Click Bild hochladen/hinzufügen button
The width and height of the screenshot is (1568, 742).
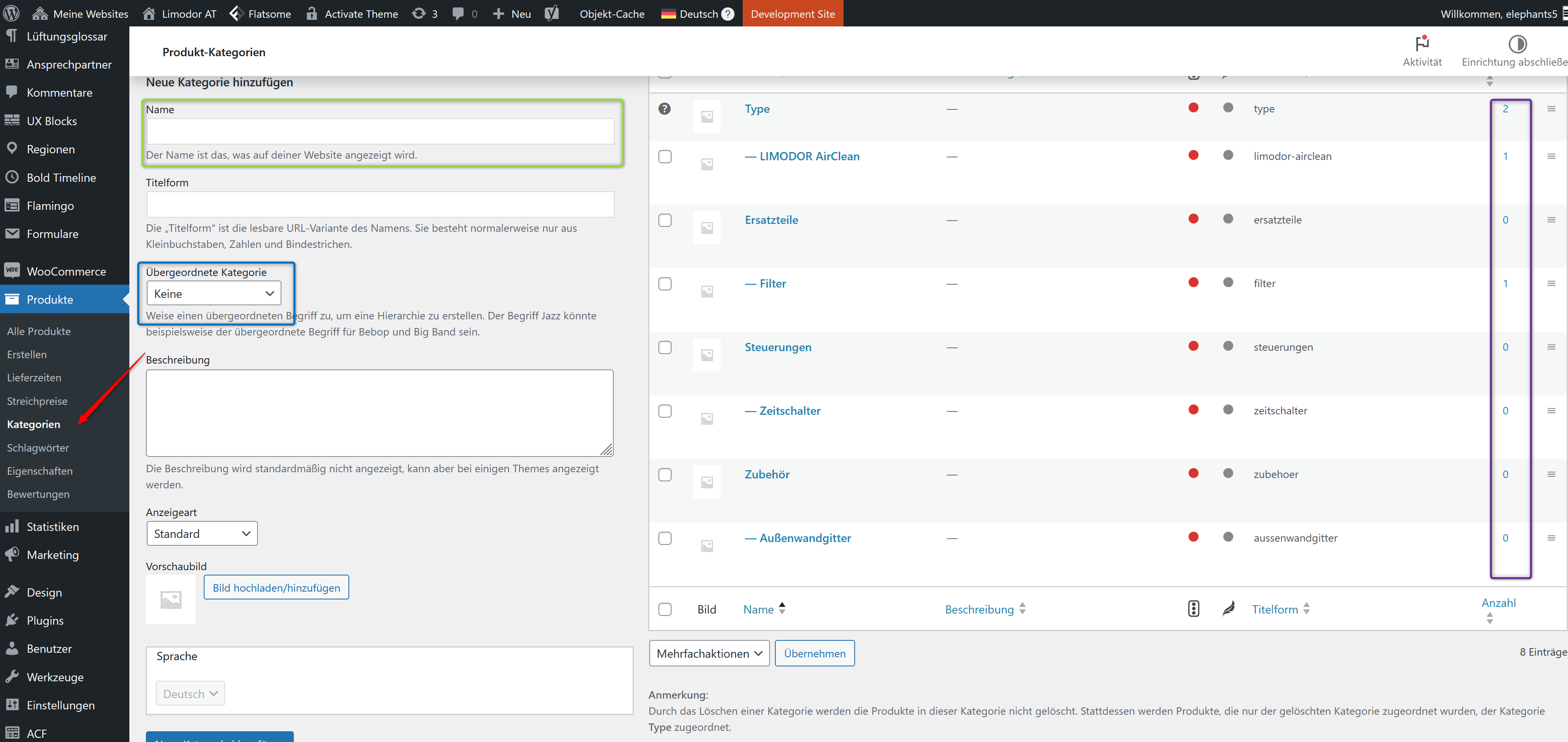tap(276, 587)
